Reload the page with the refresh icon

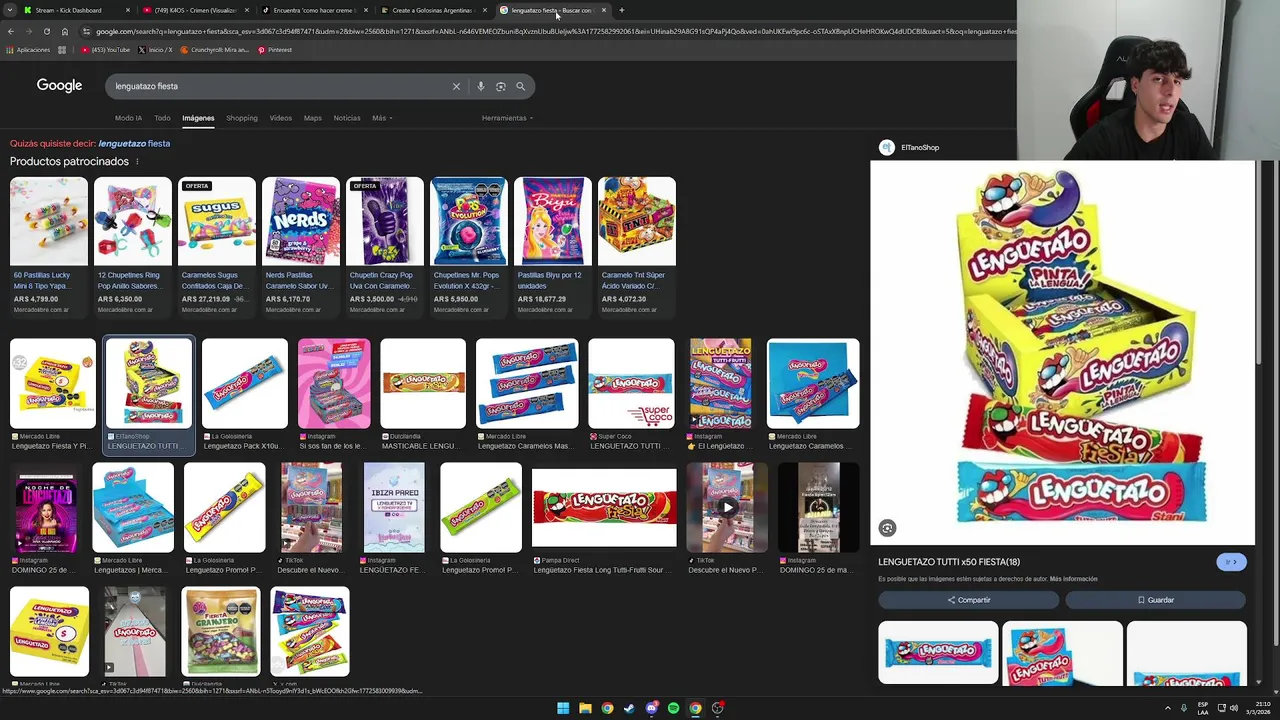point(46,31)
